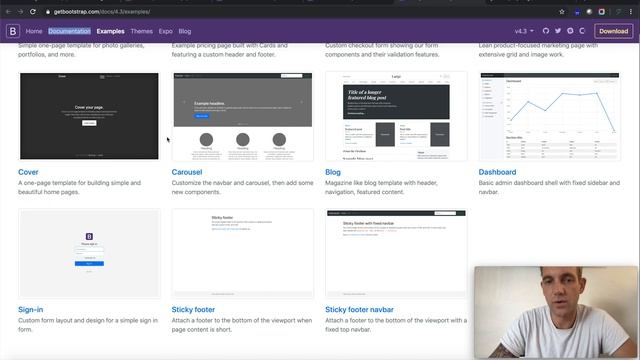Open Themes in navbar

[x=142, y=31]
